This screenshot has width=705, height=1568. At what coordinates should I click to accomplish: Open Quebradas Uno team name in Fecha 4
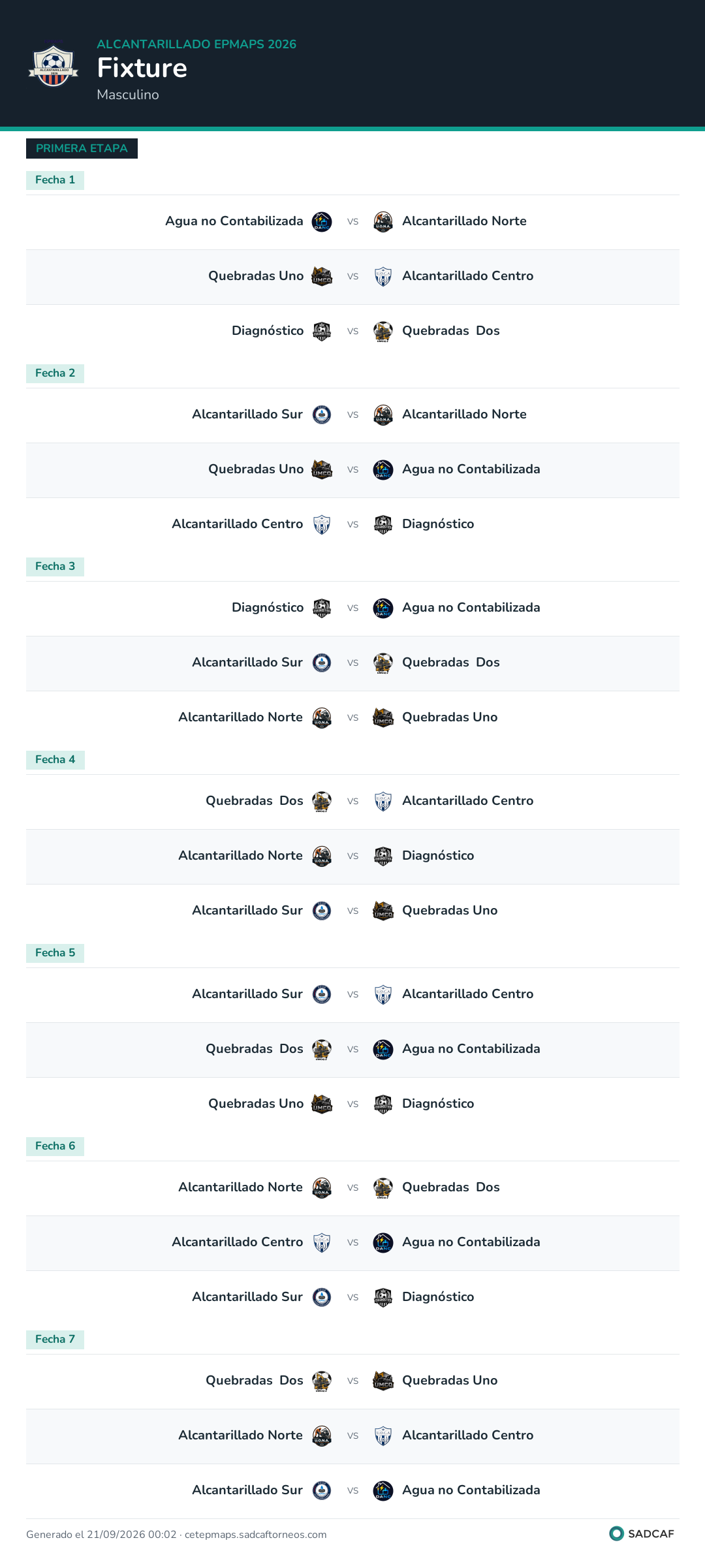tap(450, 911)
